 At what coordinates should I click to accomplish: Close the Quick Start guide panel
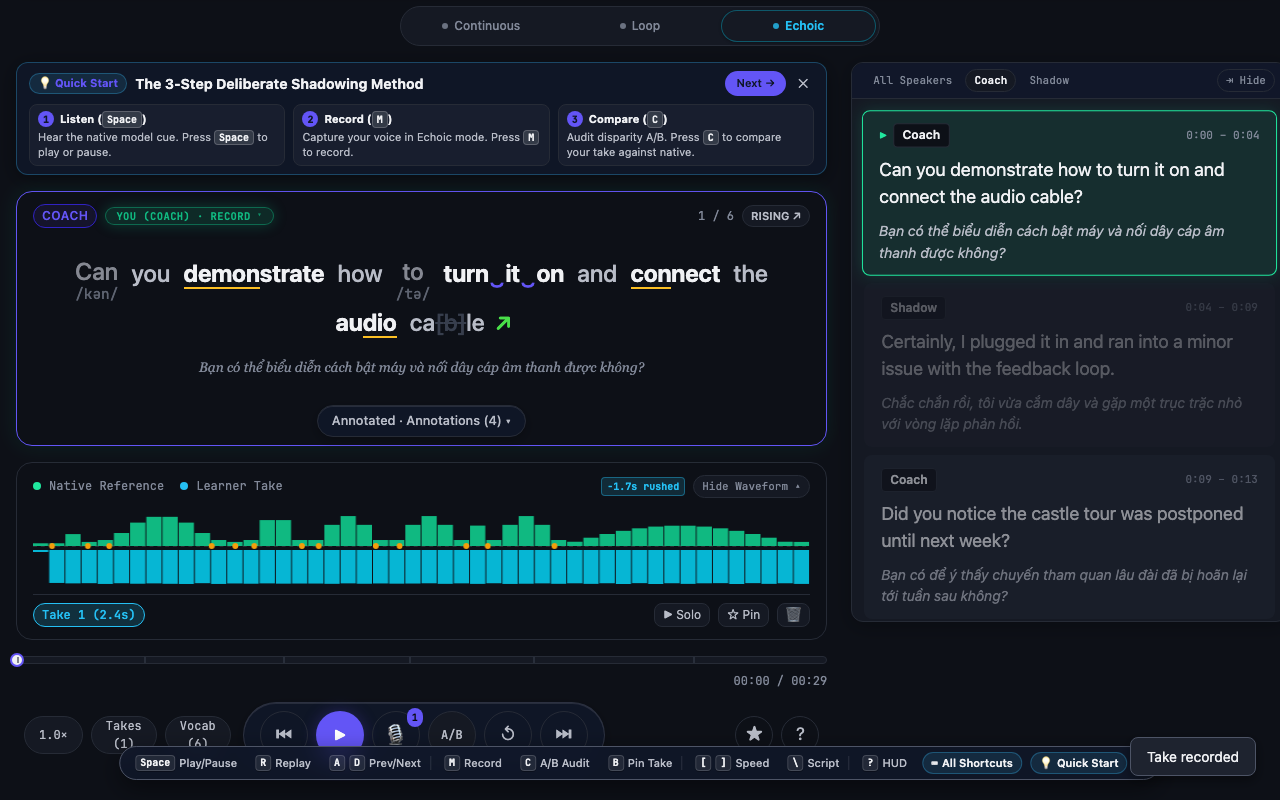click(803, 84)
